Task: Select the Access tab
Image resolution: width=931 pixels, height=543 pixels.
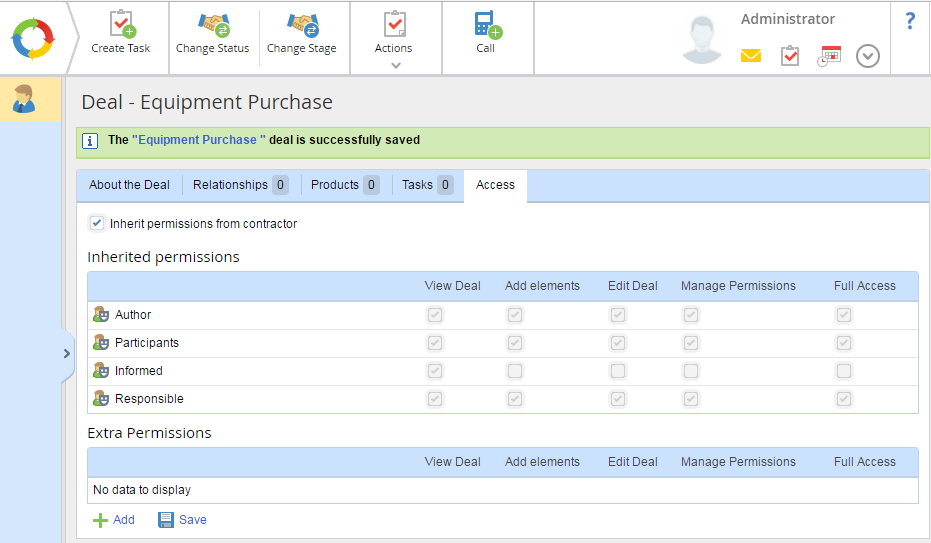Action: [495, 185]
